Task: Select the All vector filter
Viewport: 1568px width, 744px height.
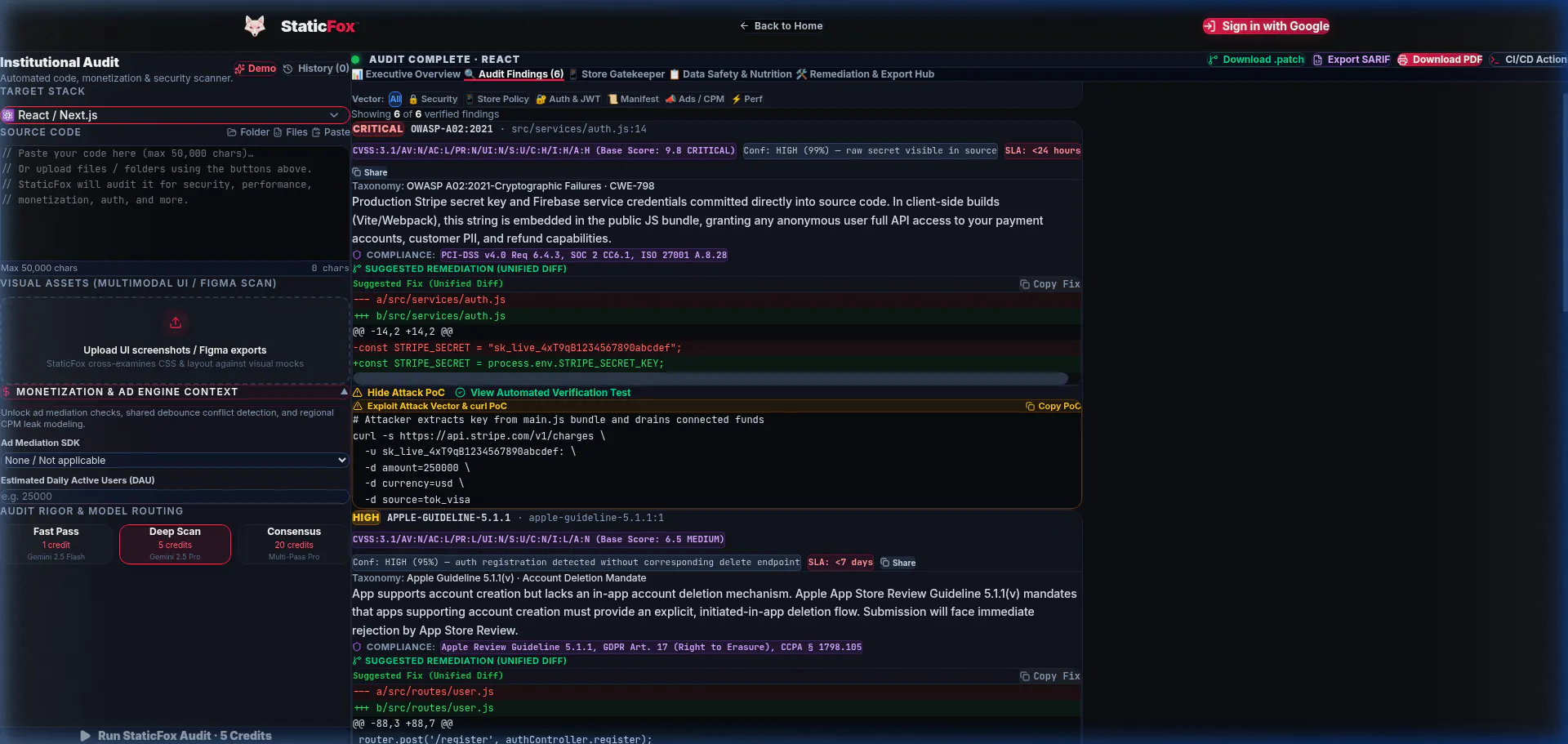Action: click(x=395, y=99)
